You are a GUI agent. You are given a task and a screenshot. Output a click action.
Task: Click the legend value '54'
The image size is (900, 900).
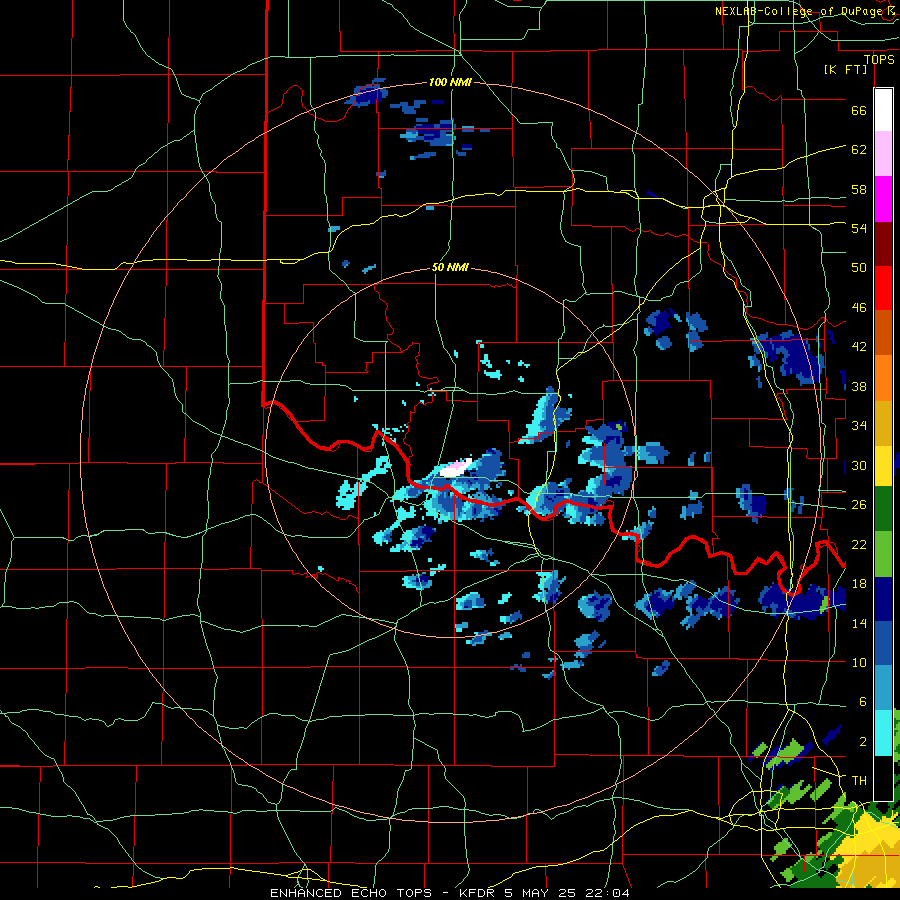click(x=859, y=228)
